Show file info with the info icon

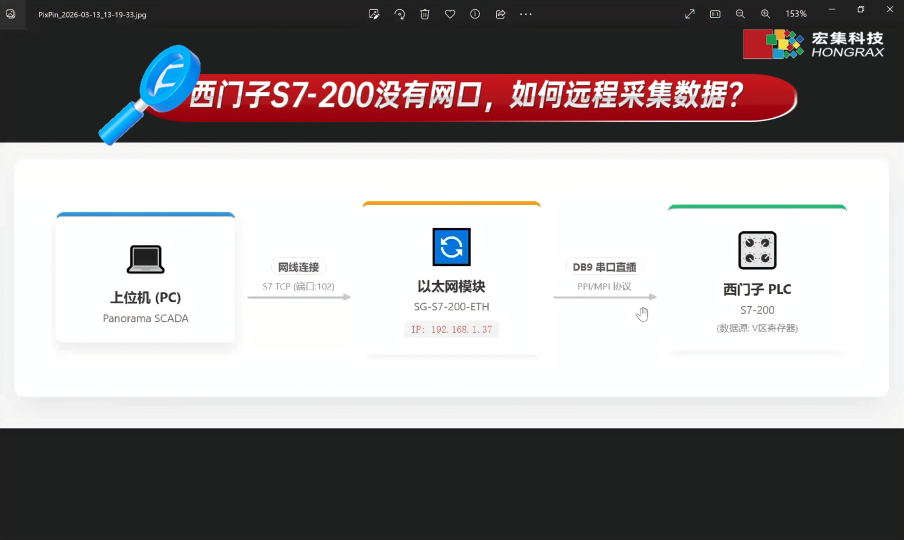475,14
